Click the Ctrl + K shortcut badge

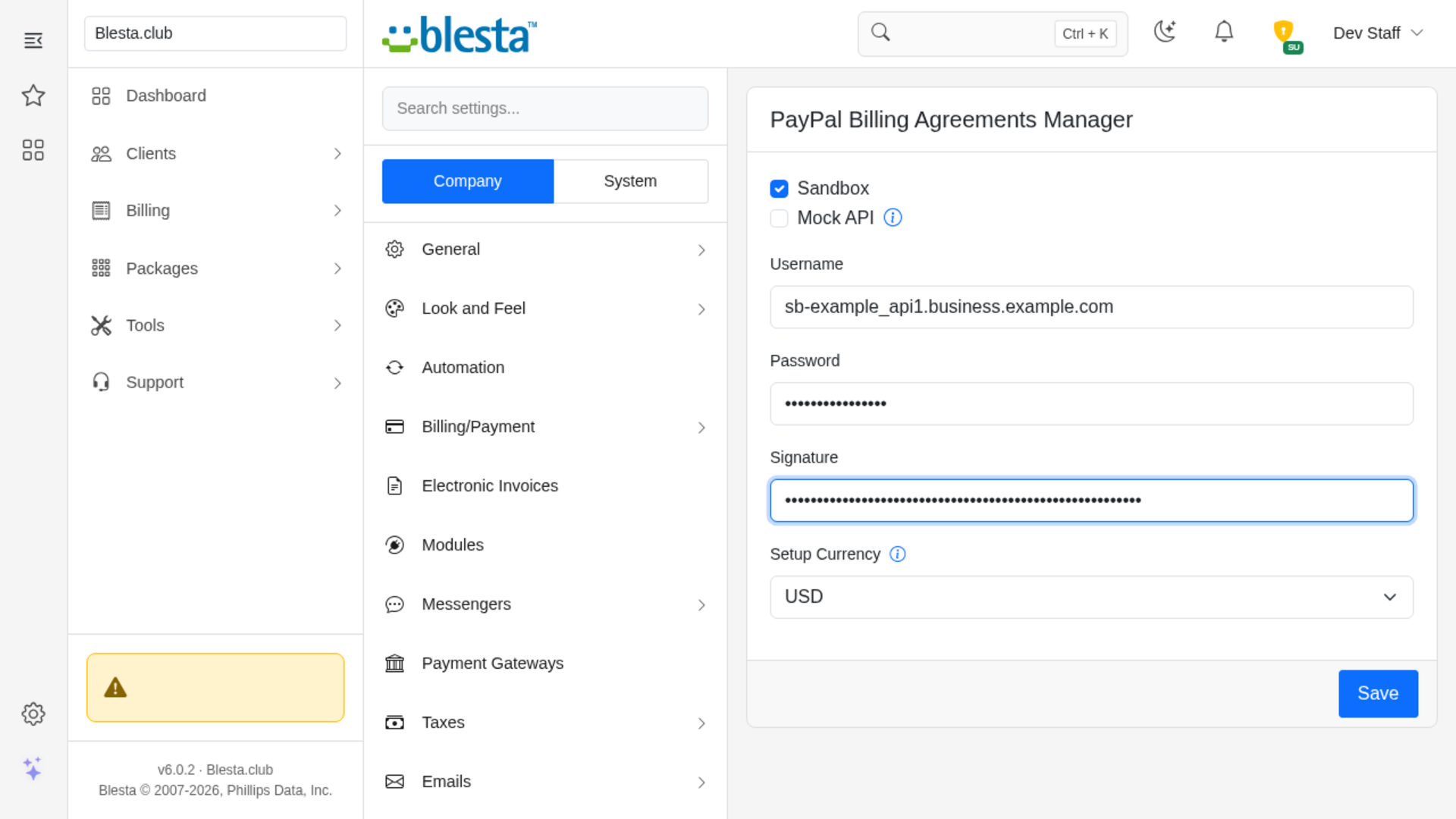point(1085,33)
